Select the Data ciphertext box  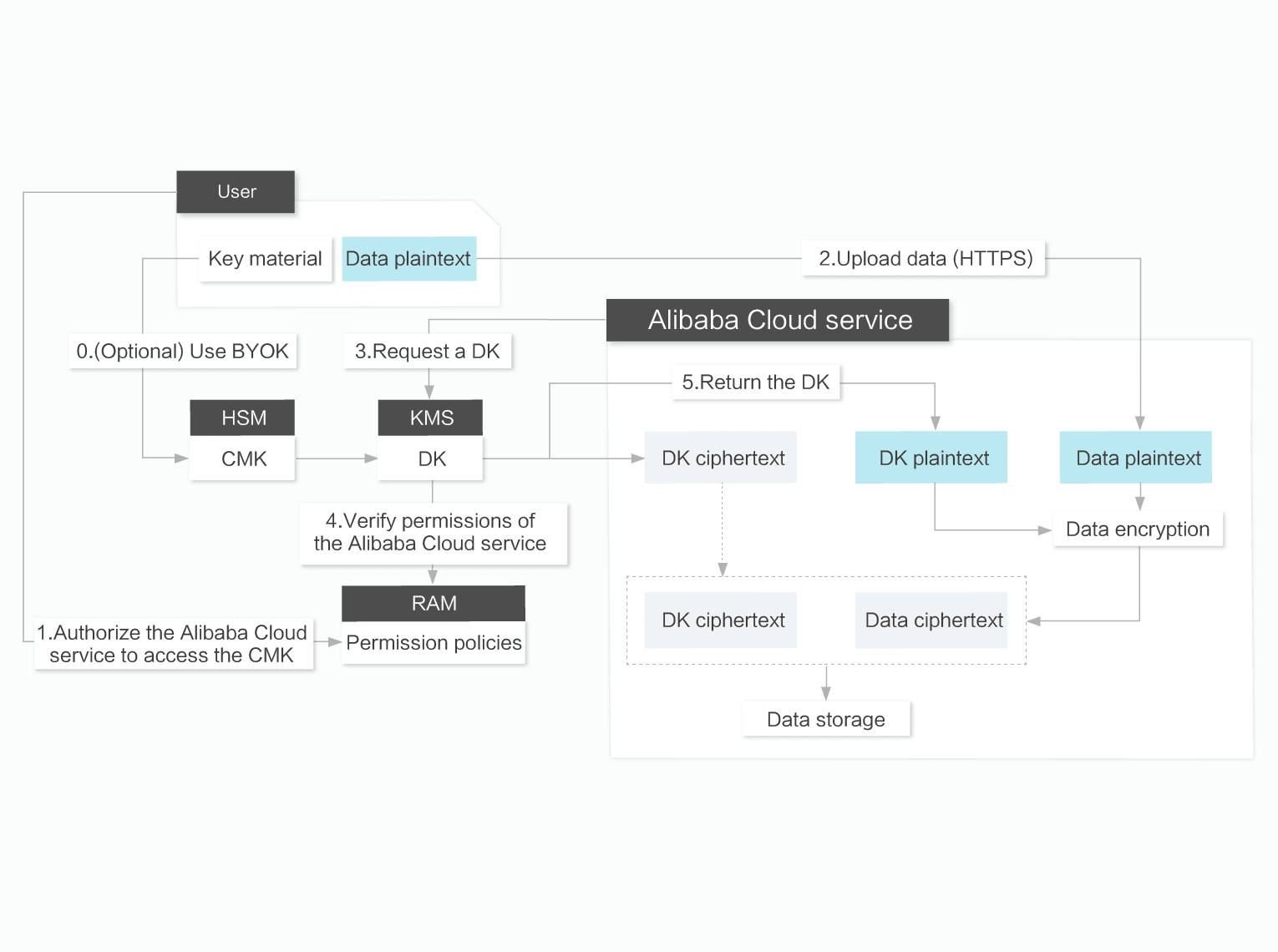coord(932,620)
